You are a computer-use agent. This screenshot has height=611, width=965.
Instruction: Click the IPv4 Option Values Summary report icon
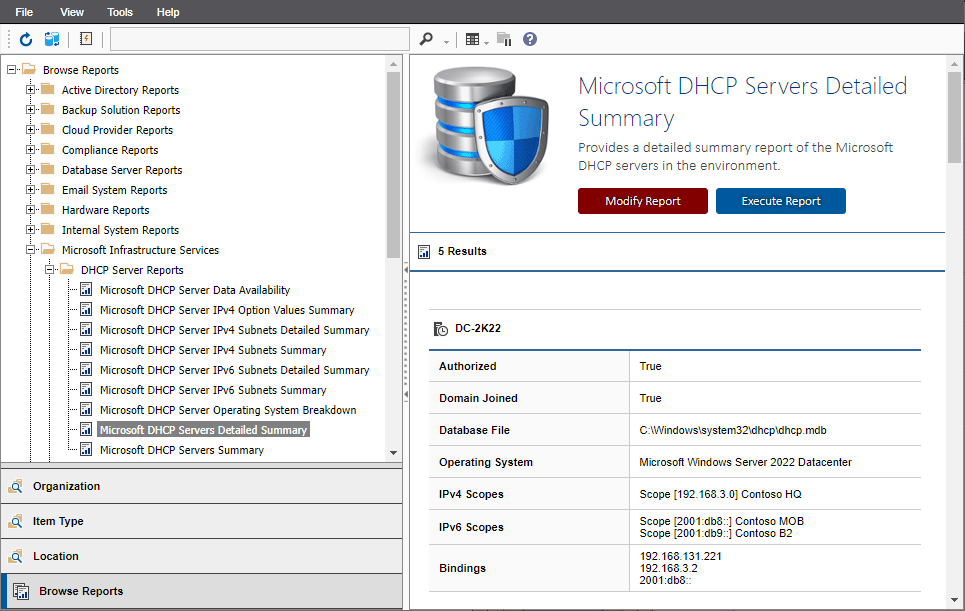(87, 309)
